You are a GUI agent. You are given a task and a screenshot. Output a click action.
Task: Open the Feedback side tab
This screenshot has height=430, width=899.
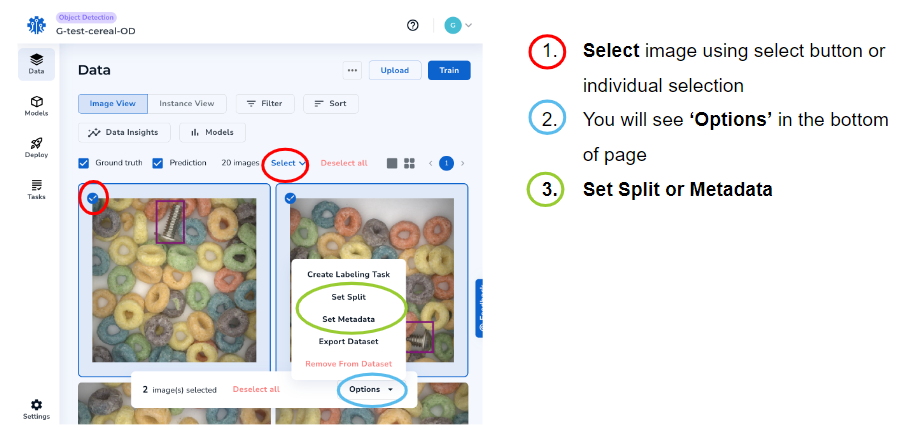479,308
